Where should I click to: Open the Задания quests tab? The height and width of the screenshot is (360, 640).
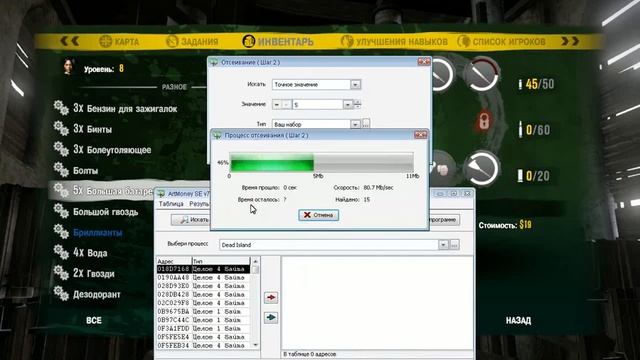coord(192,41)
